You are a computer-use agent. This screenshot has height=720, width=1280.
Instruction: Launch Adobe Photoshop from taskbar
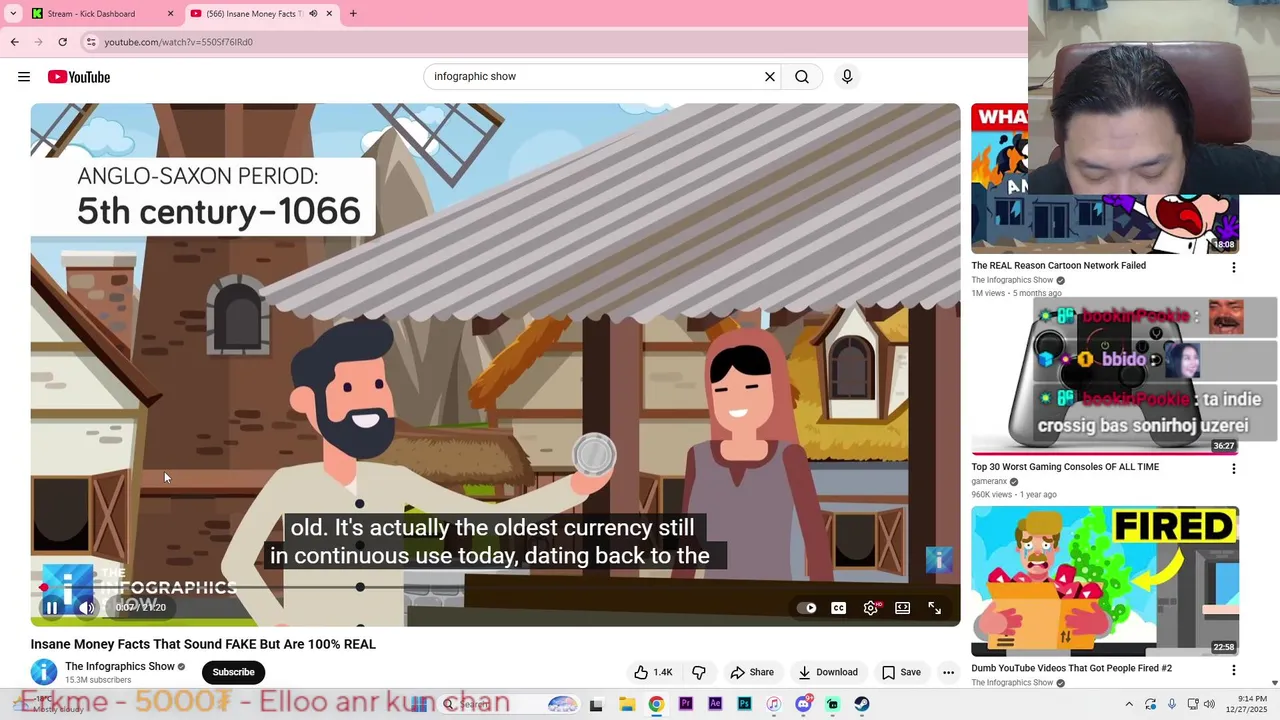(744, 704)
